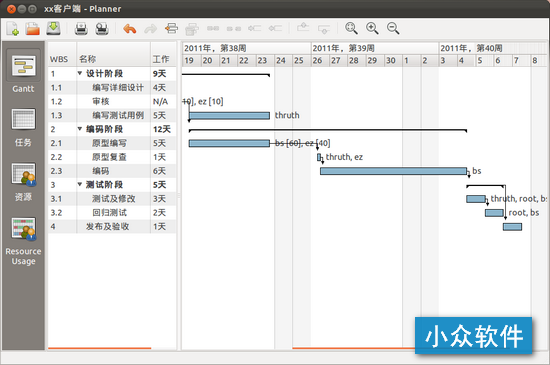The image size is (550, 365).
Task: Click the Unindent task icon
Action: [254, 28]
